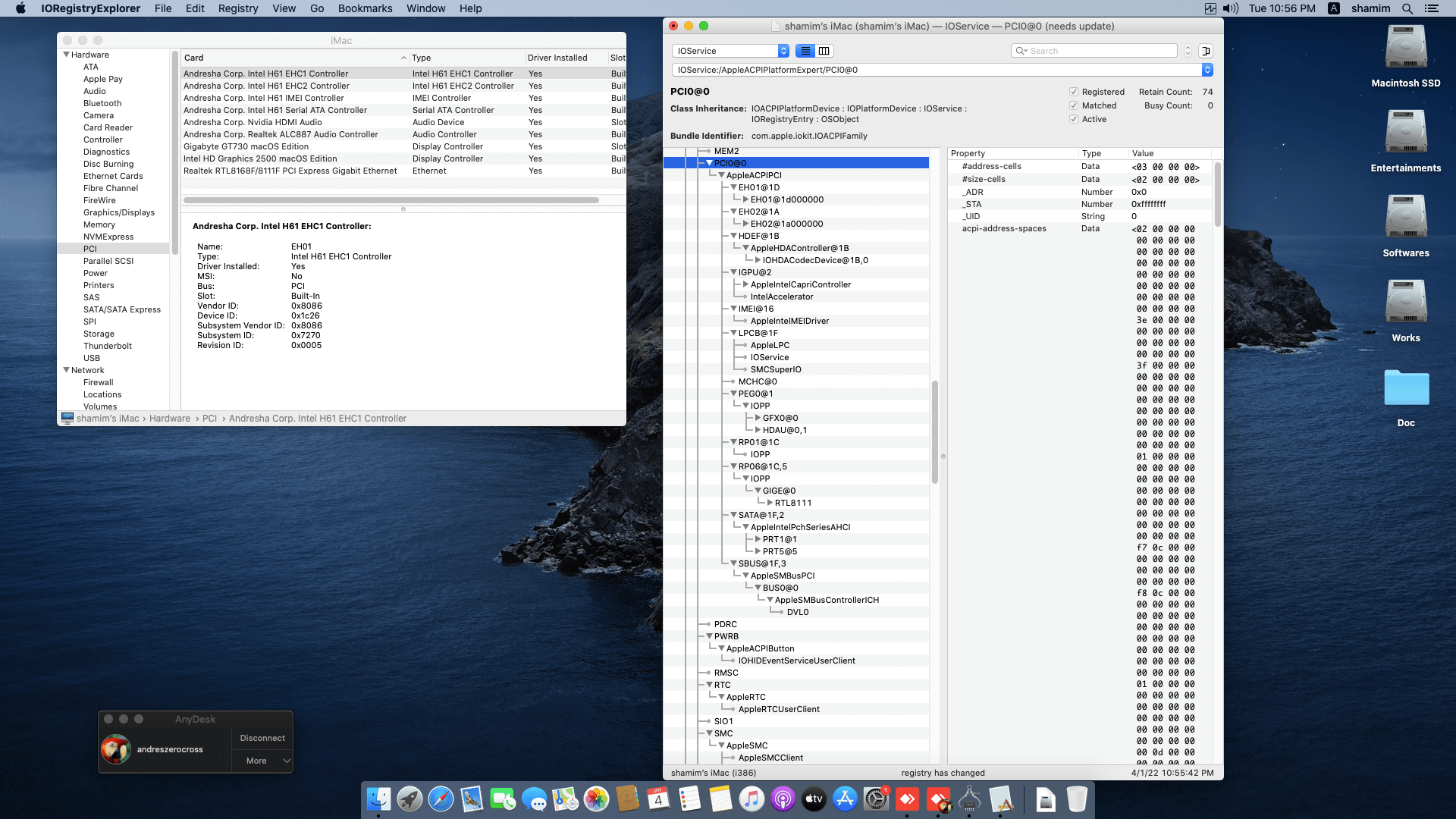Screen dimensions: 1456x819
Task: Sort PCI table by Card column header
Action: coord(295,58)
